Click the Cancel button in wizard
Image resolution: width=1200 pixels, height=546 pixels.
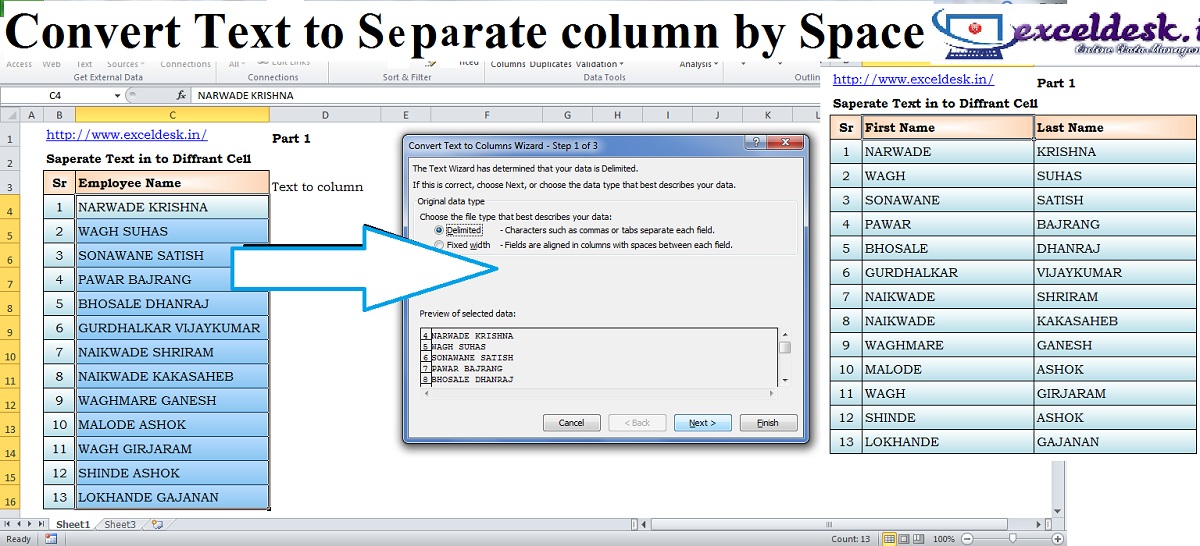(571, 423)
